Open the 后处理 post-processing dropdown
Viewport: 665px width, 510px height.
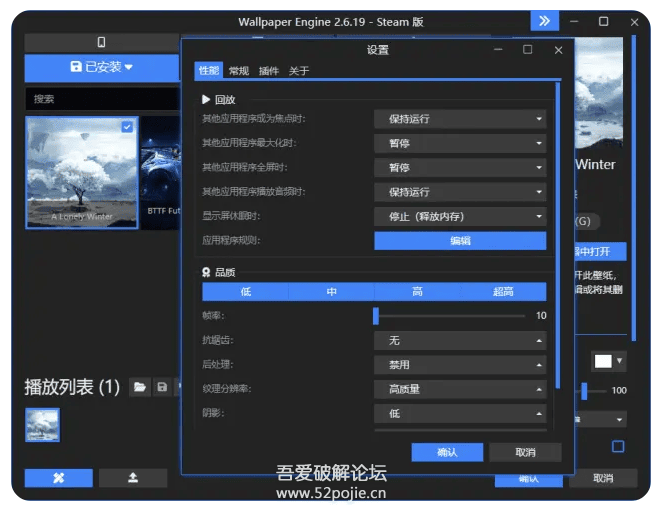(x=460, y=365)
